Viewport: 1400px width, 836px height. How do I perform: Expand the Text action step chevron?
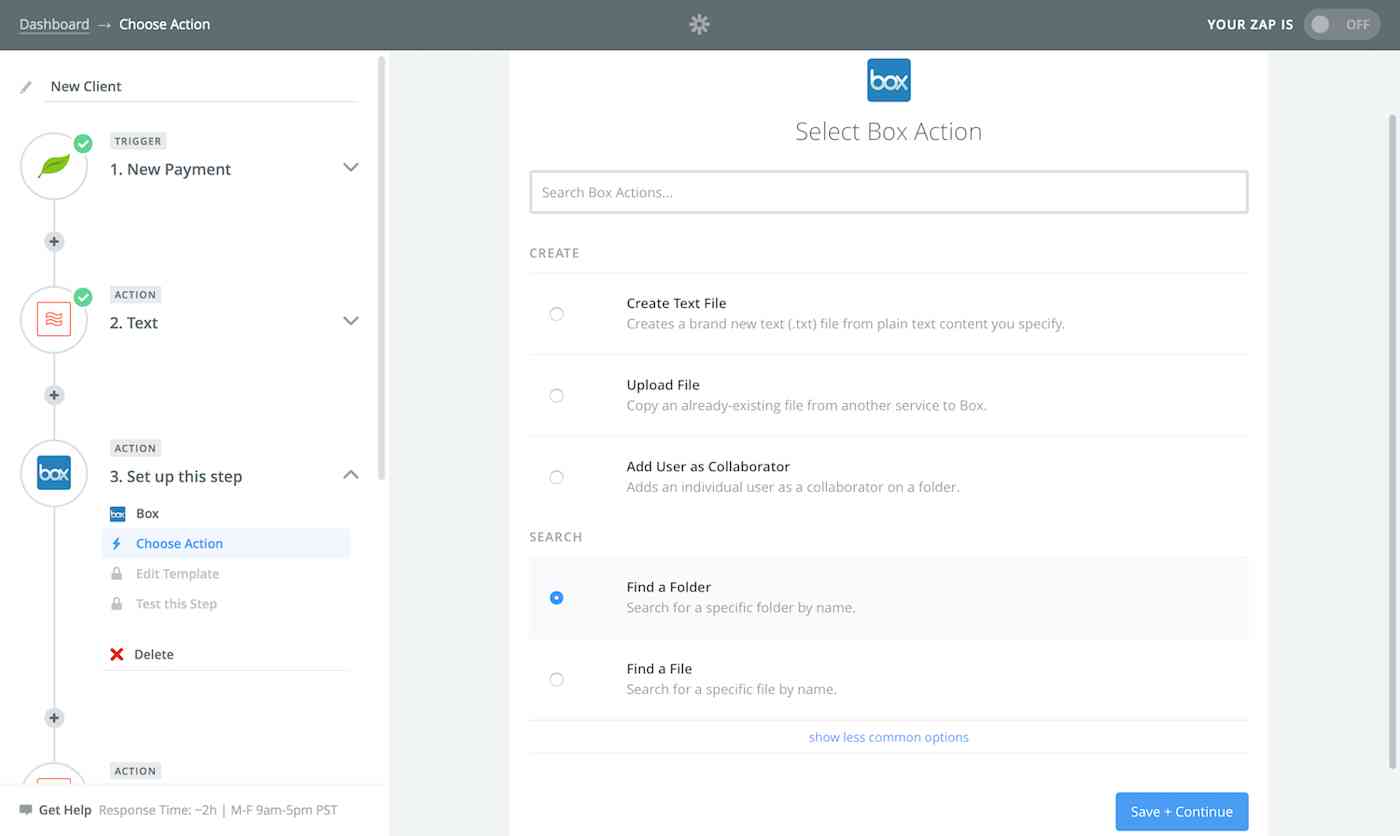(x=351, y=321)
